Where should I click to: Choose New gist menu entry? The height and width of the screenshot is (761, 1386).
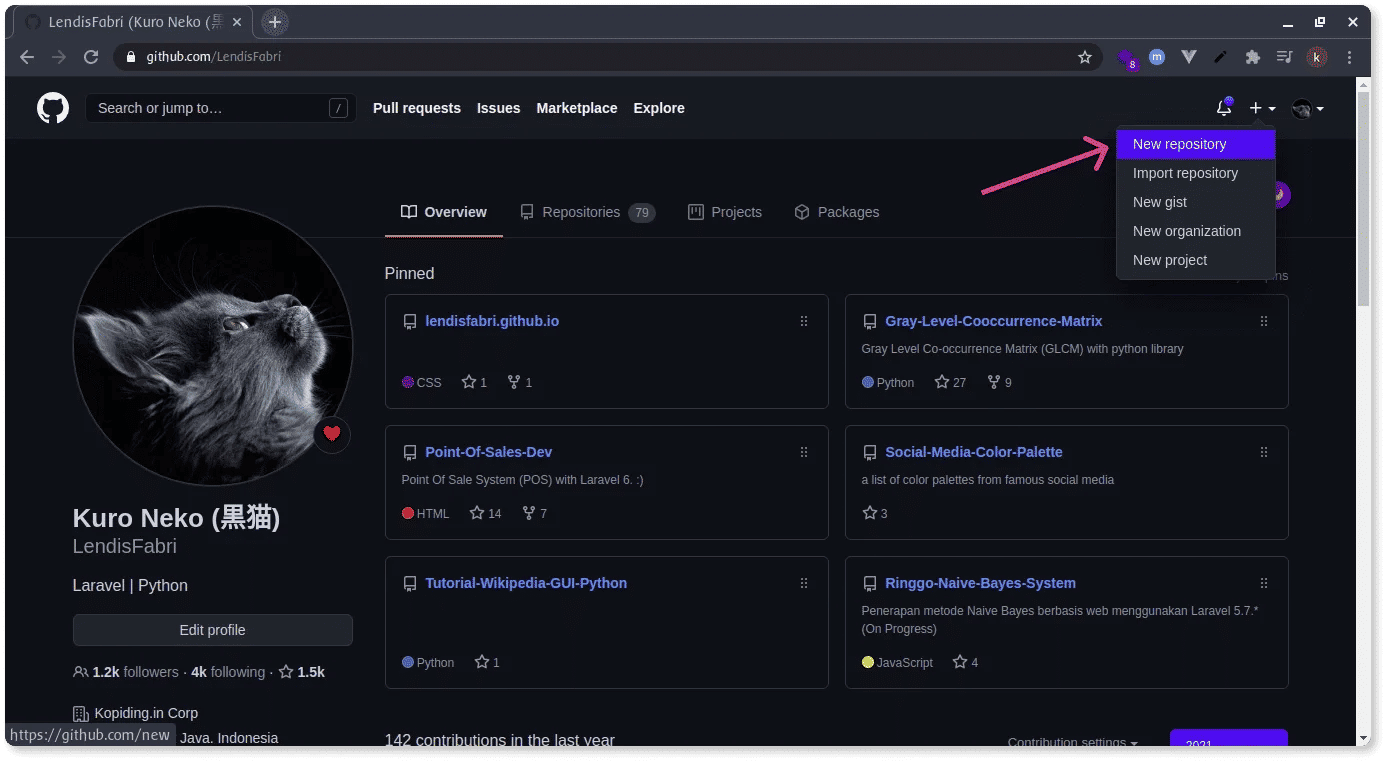click(1196, 202)
